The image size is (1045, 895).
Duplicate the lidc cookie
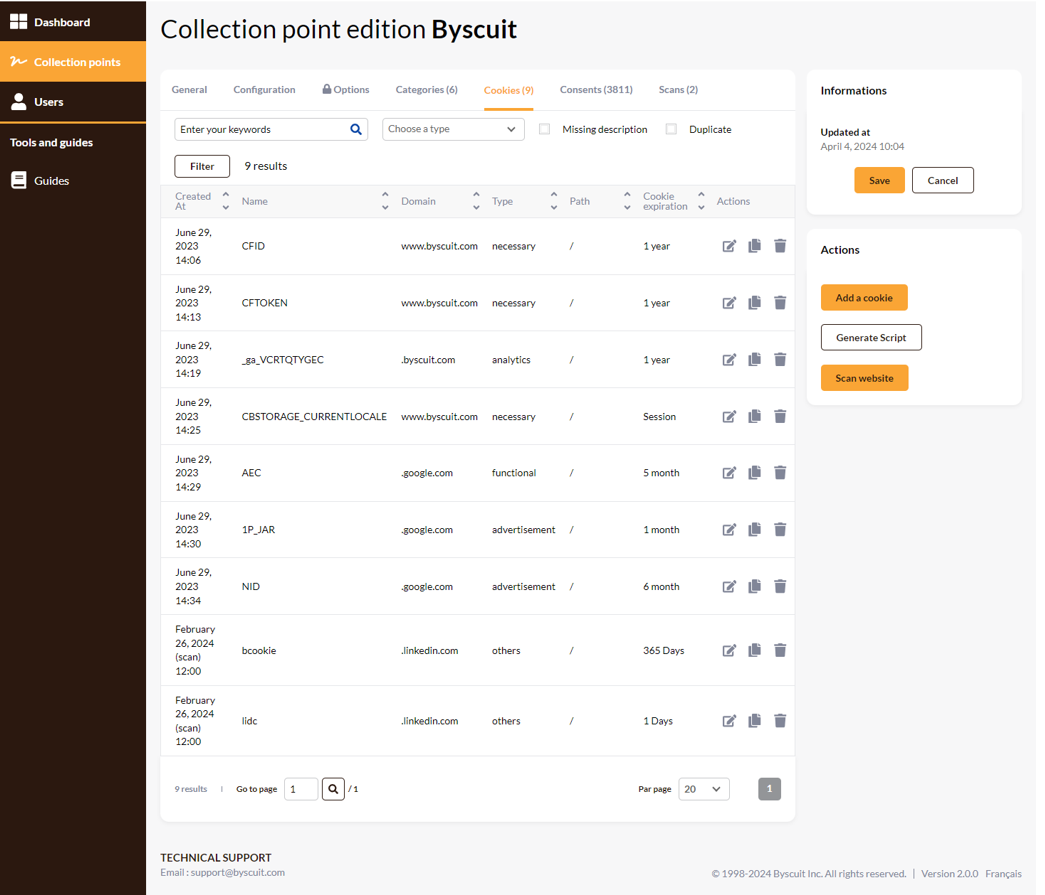tap(754, 720)
